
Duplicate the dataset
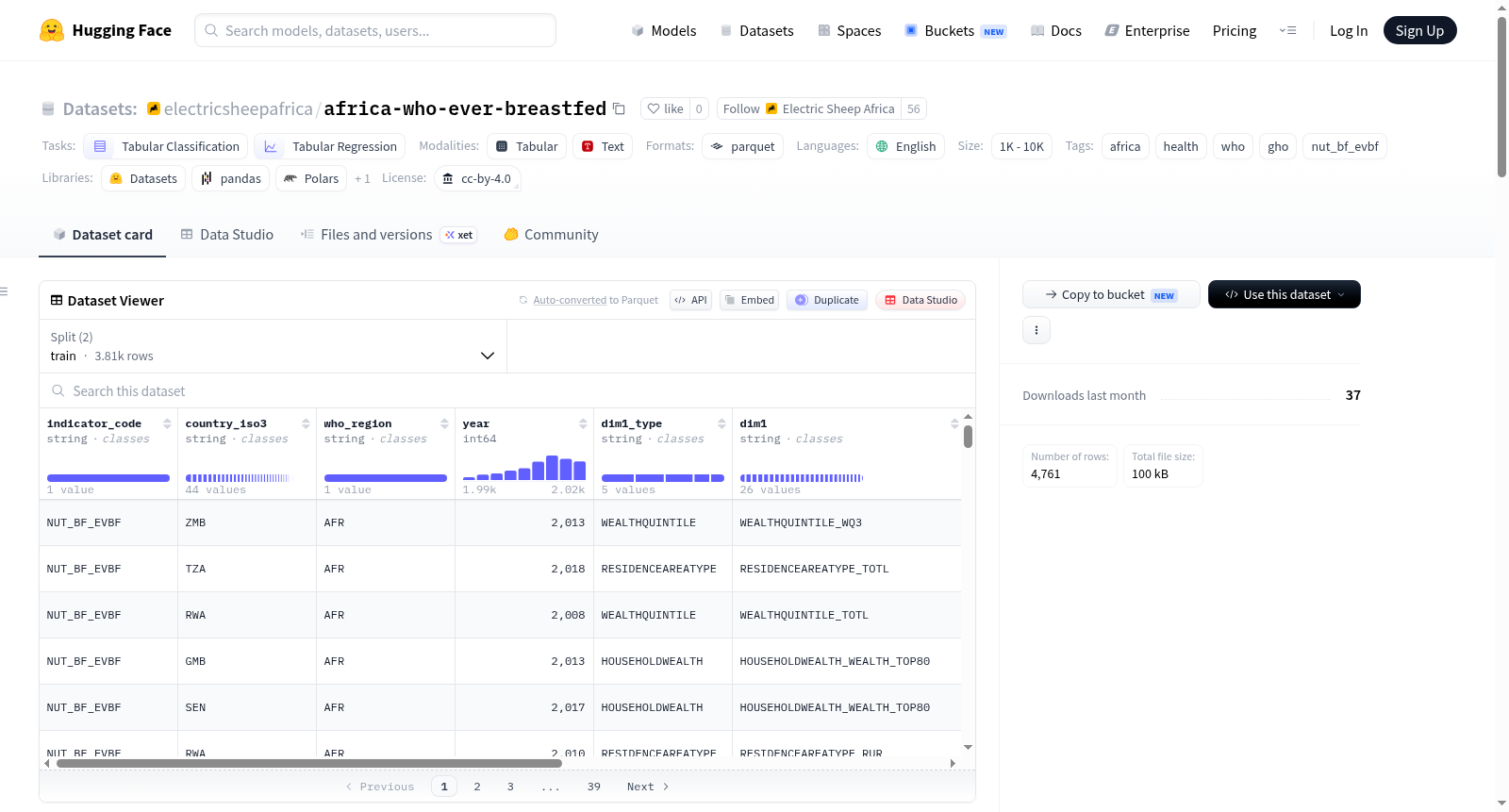click(x=827, y=300)
